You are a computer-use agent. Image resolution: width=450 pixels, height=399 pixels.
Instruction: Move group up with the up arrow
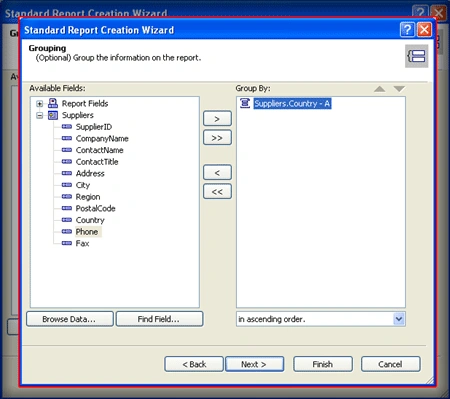pos(379,89)
